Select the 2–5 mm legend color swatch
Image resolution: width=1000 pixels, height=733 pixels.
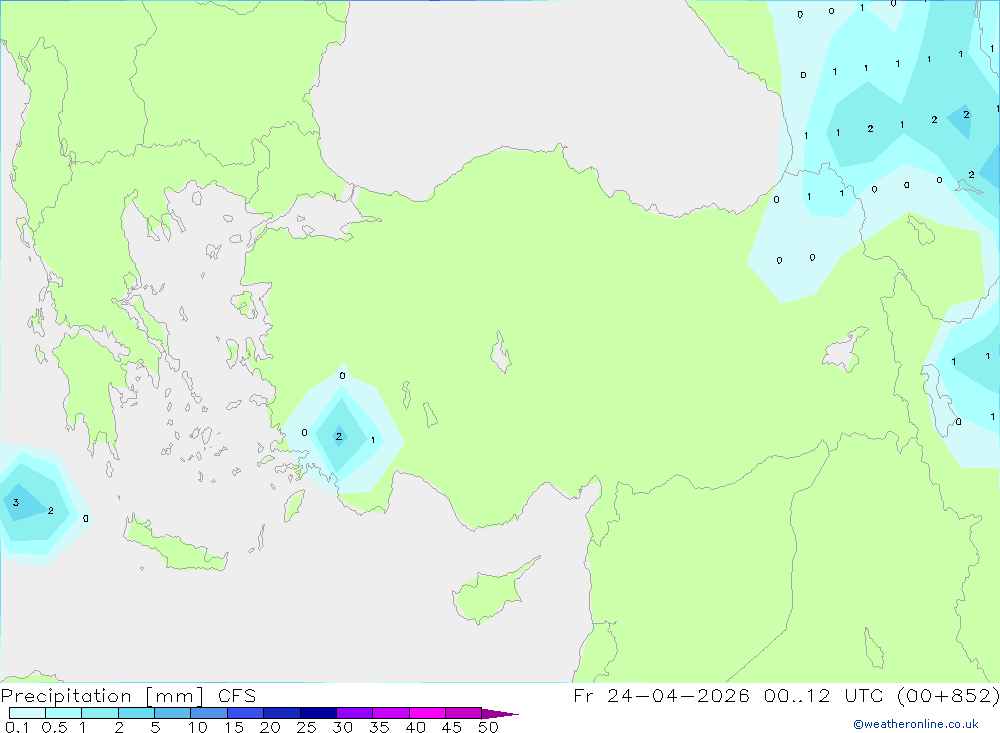pyautogui.click(x=136, y=713)
